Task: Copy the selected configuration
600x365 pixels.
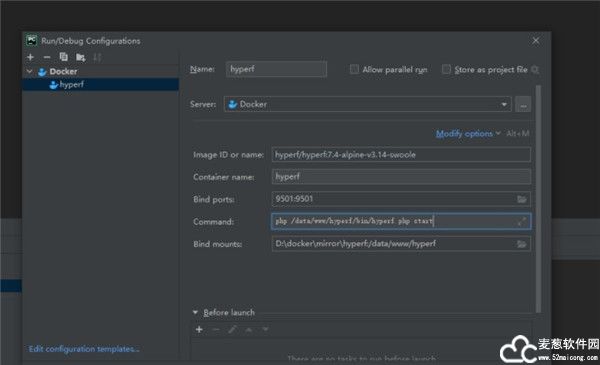Action: (64, 57)
